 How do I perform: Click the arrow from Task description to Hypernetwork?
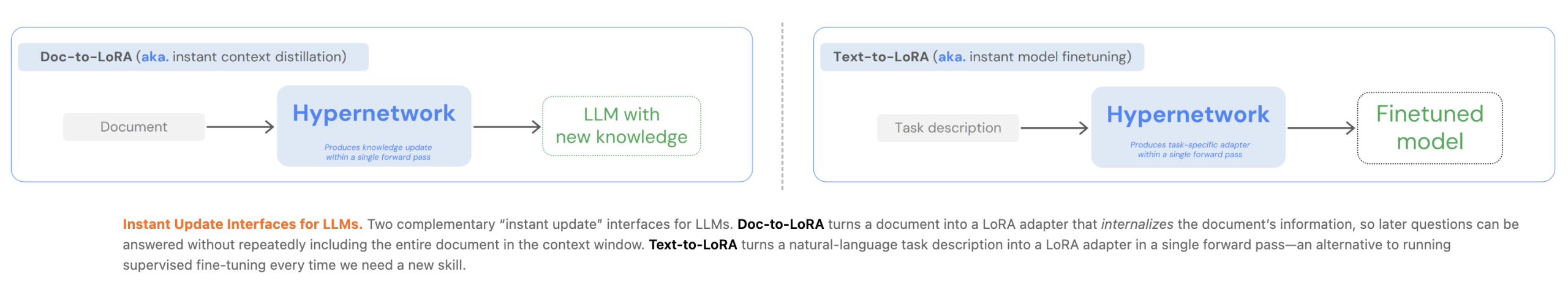click(x=1054, y=128)
